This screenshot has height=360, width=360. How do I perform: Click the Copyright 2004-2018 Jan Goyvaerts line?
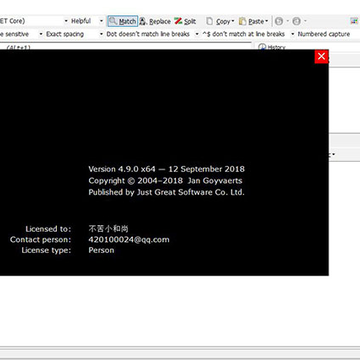click(x=165, y=181)
